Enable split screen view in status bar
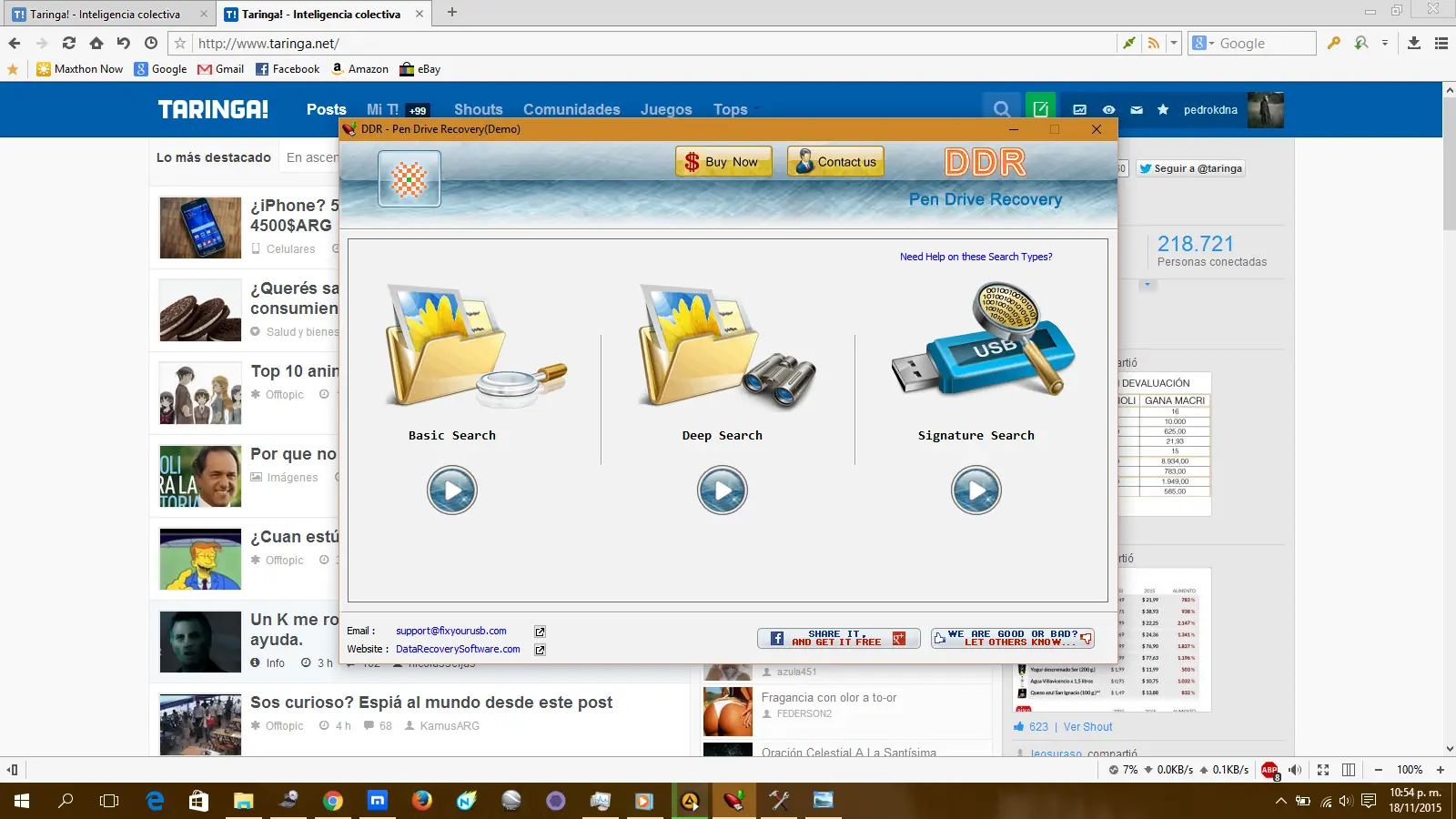The height and width of the screenshot is (819, 1456). [x=1348, y=769]
